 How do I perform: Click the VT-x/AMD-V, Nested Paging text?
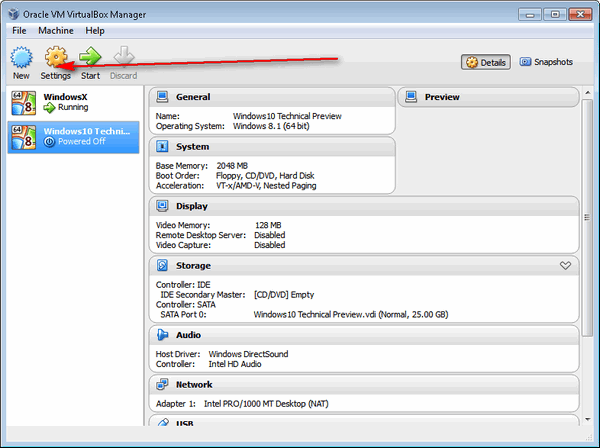pos(266,186)
